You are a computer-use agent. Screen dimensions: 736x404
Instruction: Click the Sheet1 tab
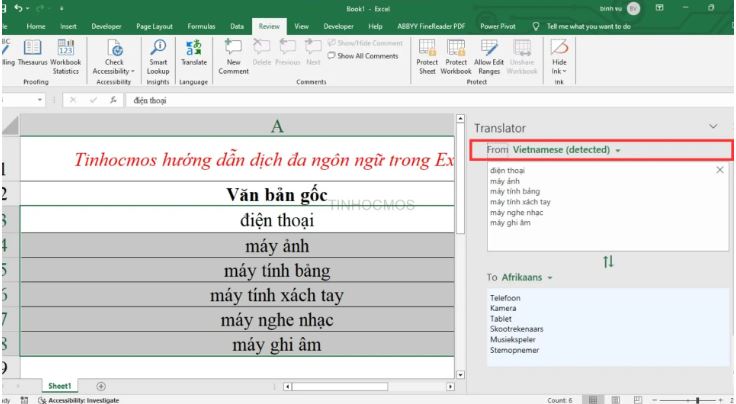(60, 386)
